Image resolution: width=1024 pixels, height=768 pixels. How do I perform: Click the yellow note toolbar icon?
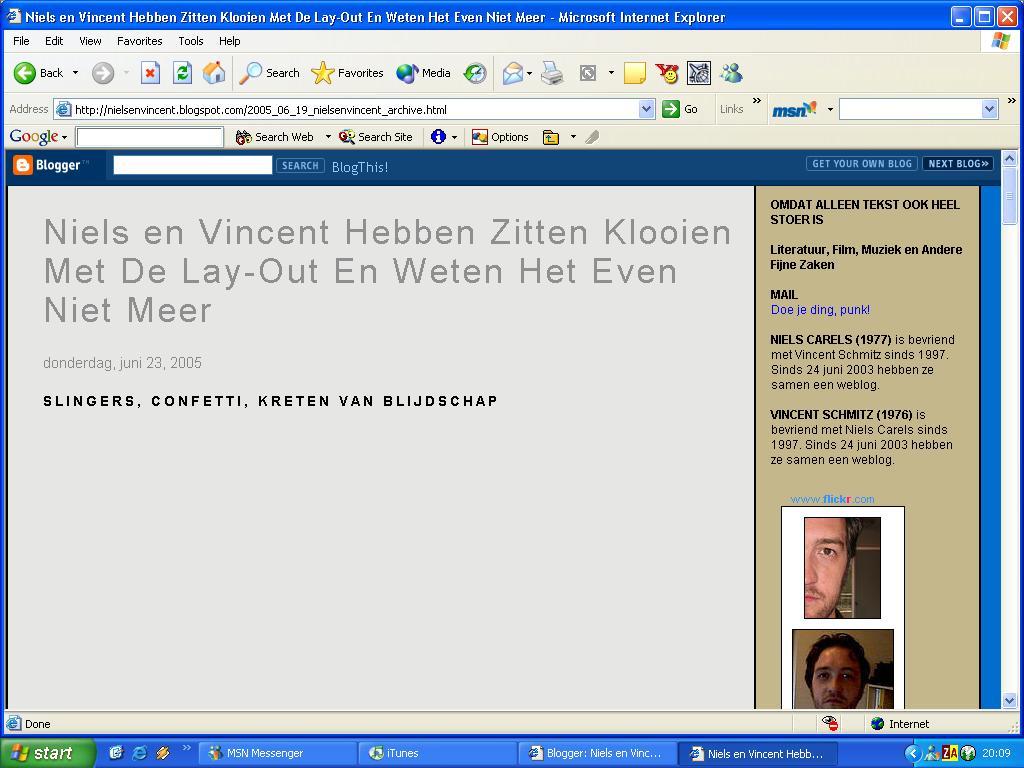[635, 73]
